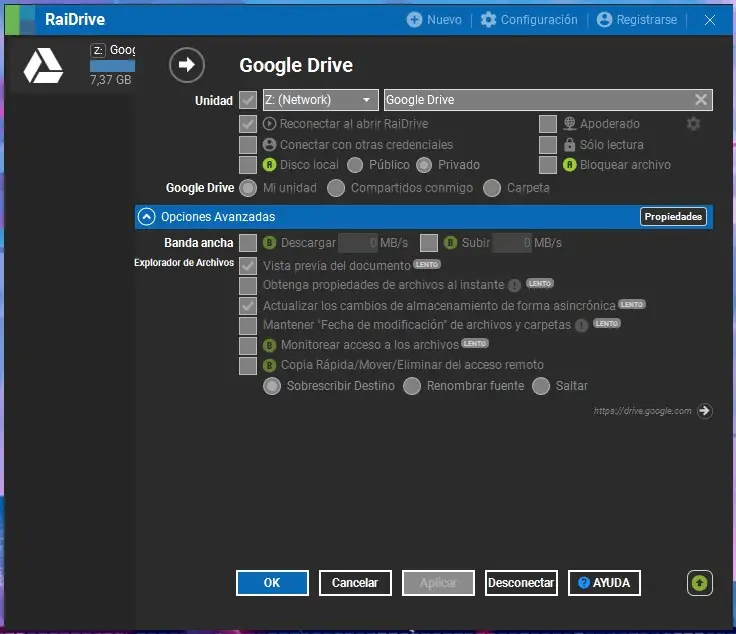This screenshot has width=736, height=634.
Task: Click the right-arrow connect icon
Action: click(187, 65)
